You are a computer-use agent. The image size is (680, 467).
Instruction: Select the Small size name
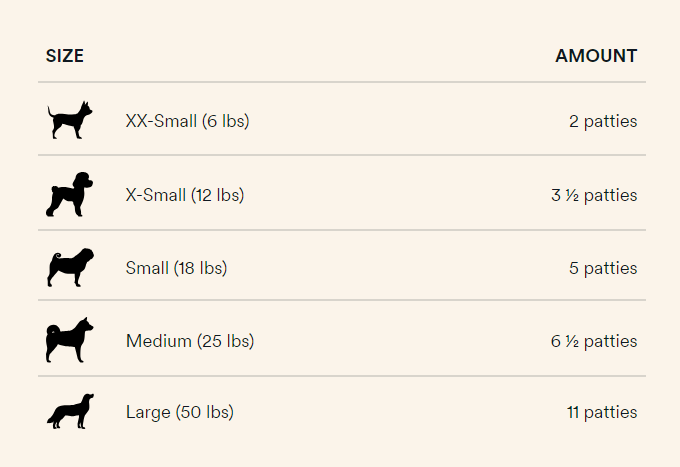(147, 268)
